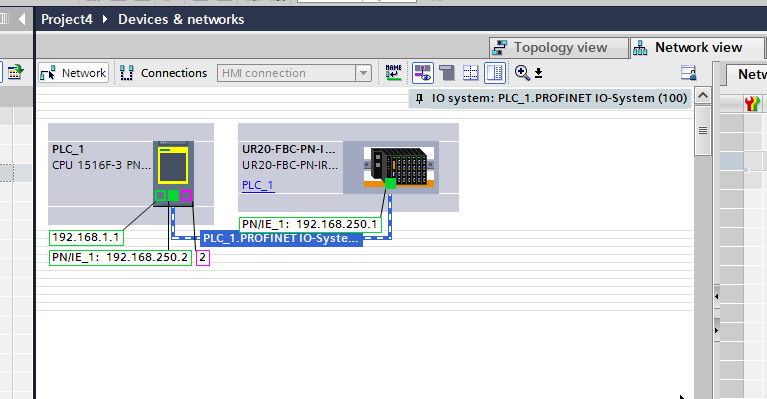Screen dimensions: 767x399
Task: Click the pin icon on IO system banner
Action: tap(419, 98)
